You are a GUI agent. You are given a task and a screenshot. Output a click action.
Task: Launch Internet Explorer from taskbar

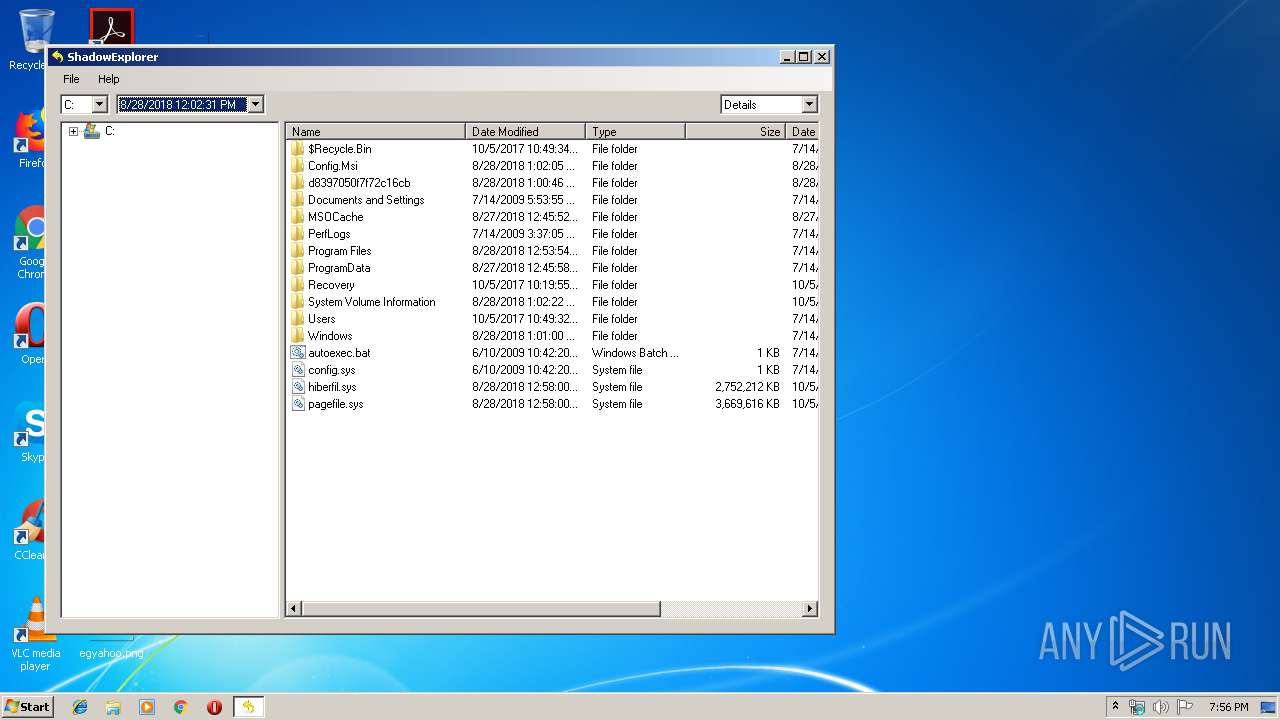point(80,707)
